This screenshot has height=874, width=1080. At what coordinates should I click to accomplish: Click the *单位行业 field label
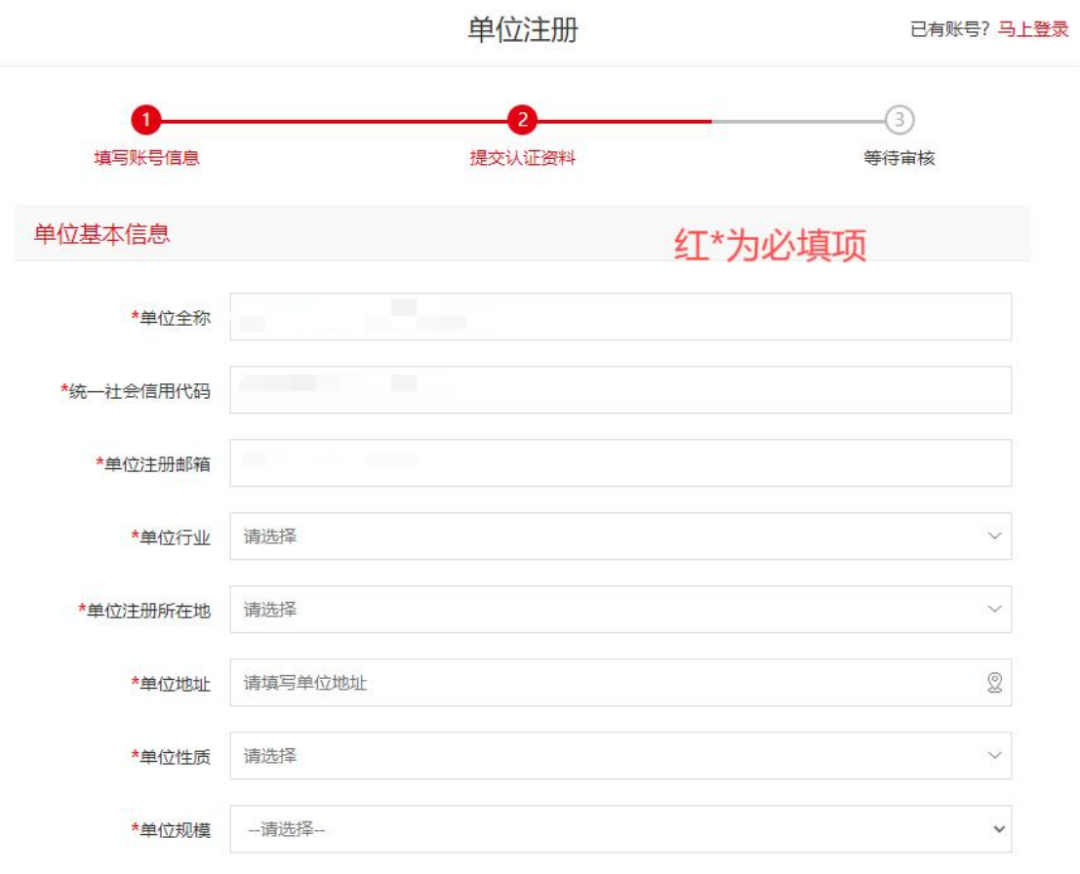point(171,537)
